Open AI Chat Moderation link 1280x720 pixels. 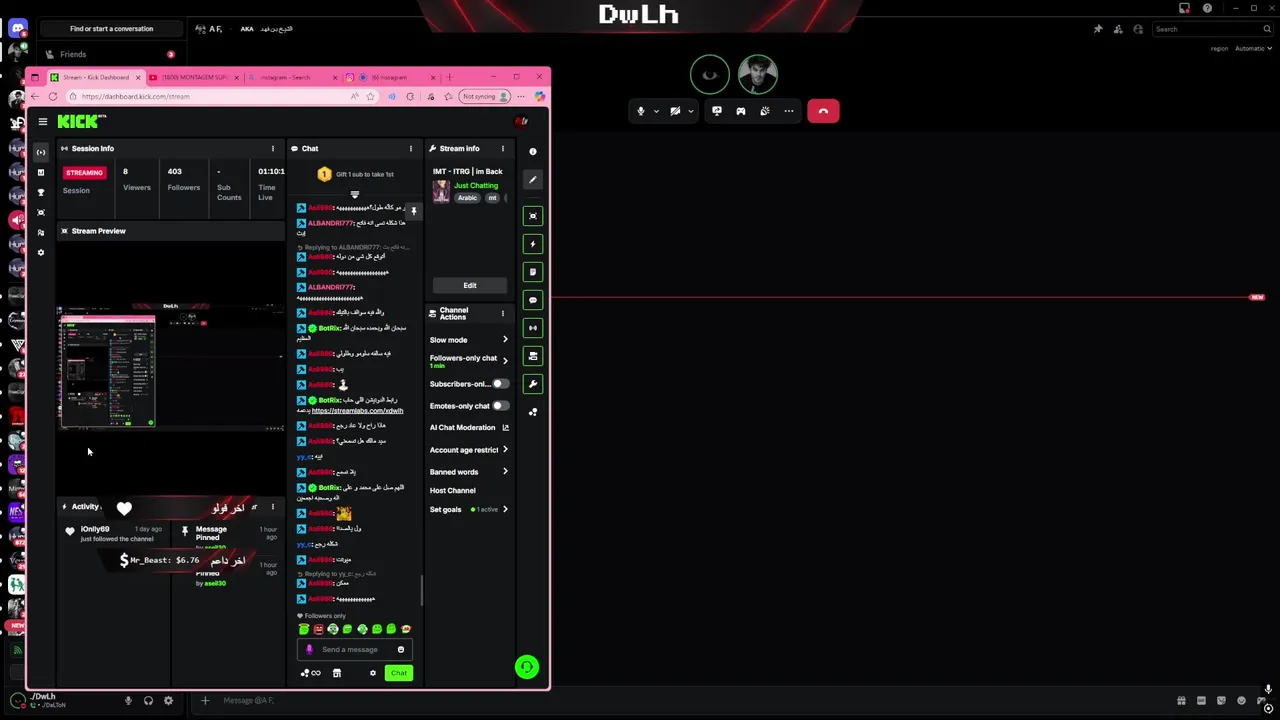[469, 427]
